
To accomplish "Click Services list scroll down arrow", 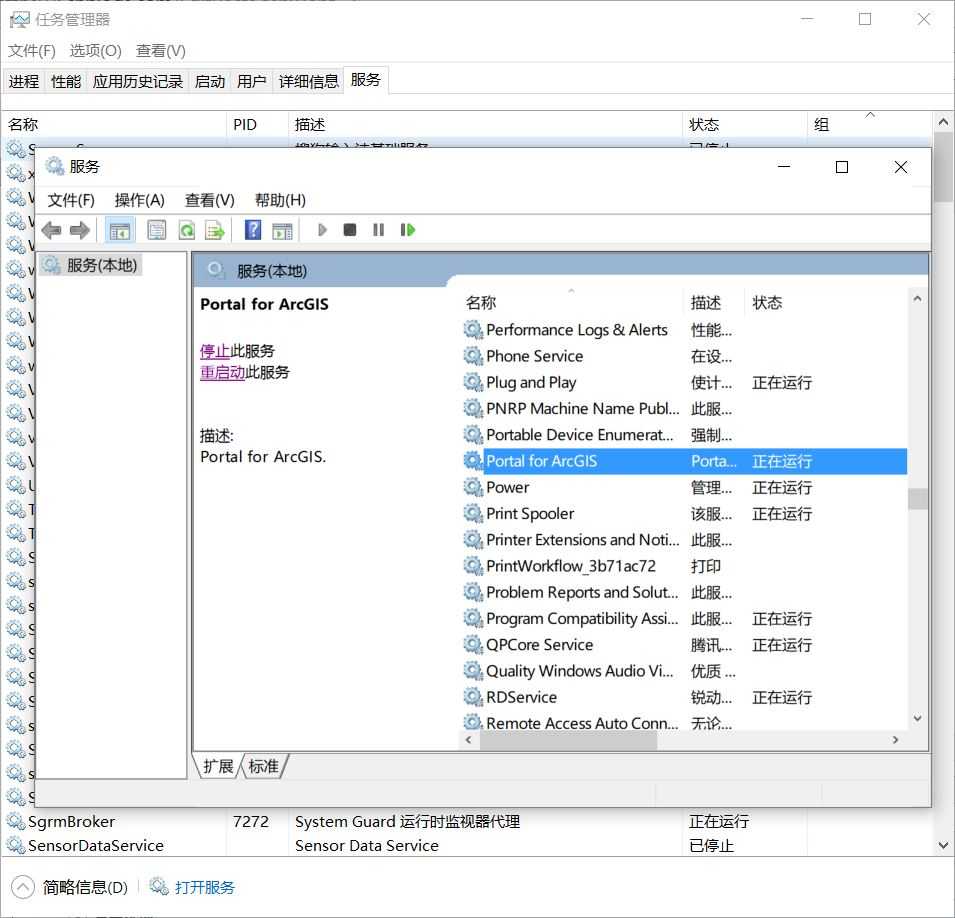I will click(x=917, y=719).
